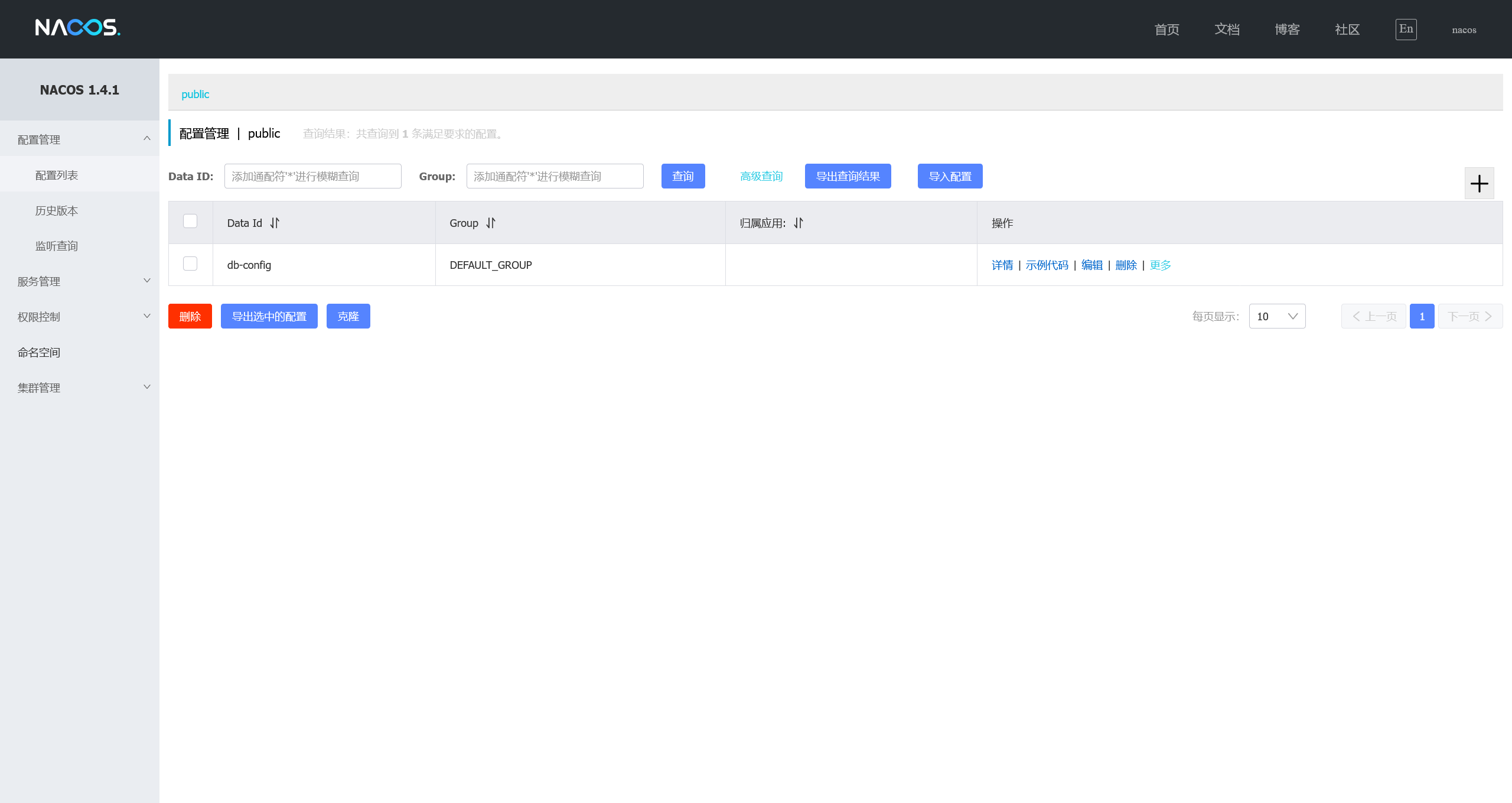1512x803 pixels.
Task: Sort by 归属应用 column arrows
Action: 799,223
